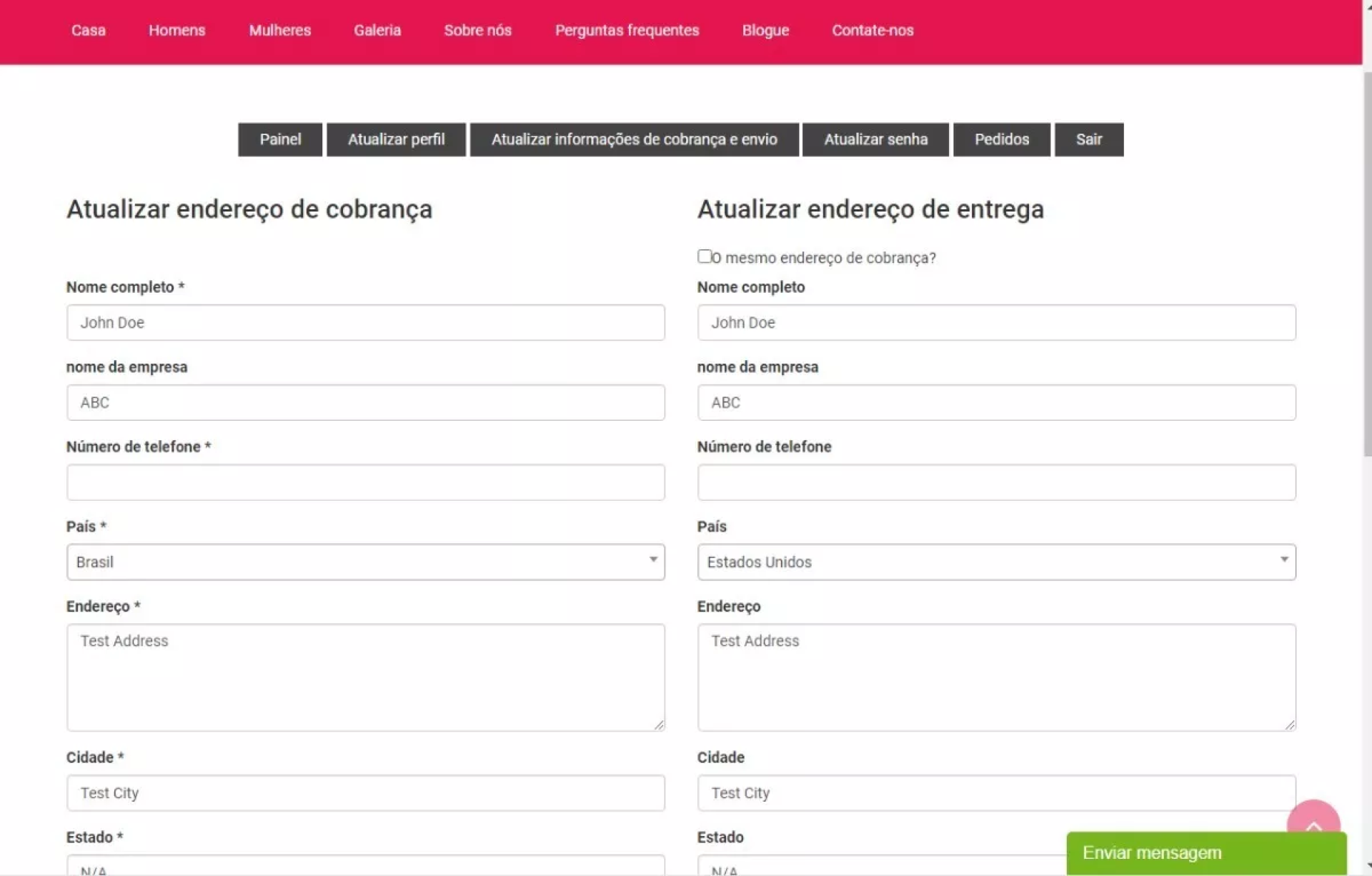Open the Contate-nos link

point(872,31)
